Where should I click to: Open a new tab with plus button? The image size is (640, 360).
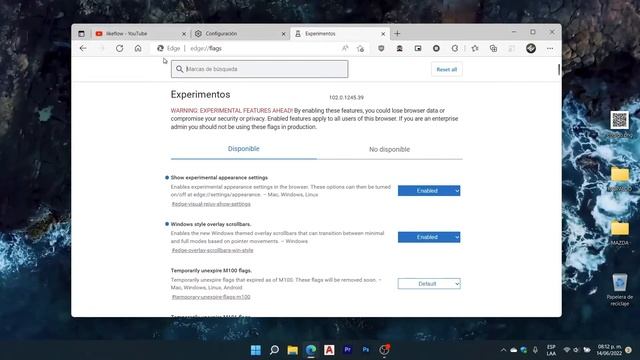click(x=397, y=33)
